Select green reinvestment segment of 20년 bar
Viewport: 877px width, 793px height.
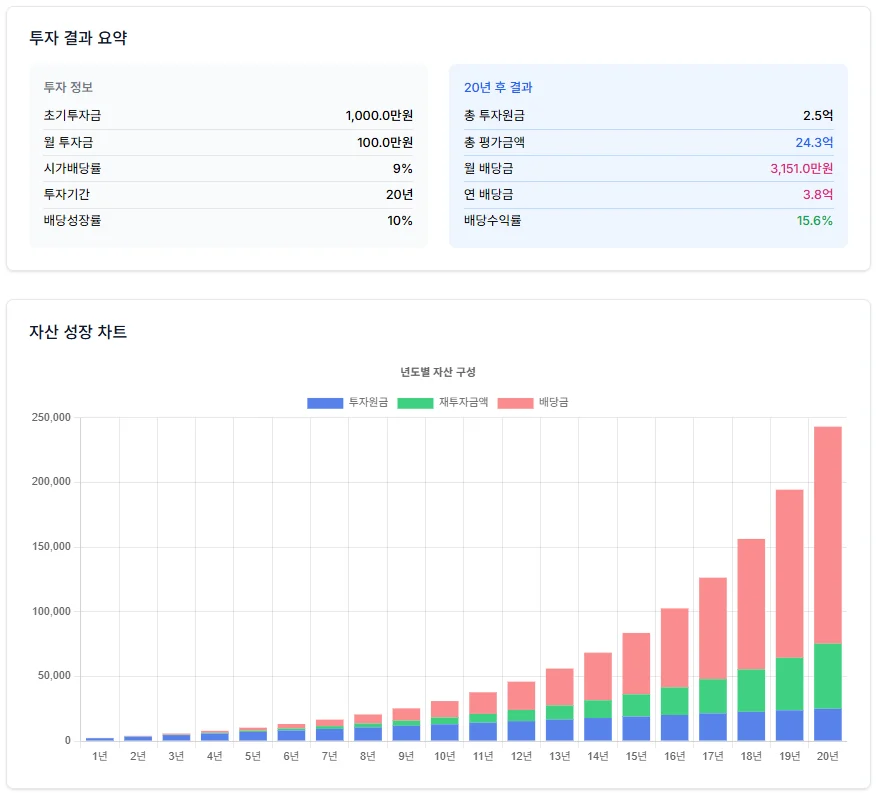tap(827, 676)
